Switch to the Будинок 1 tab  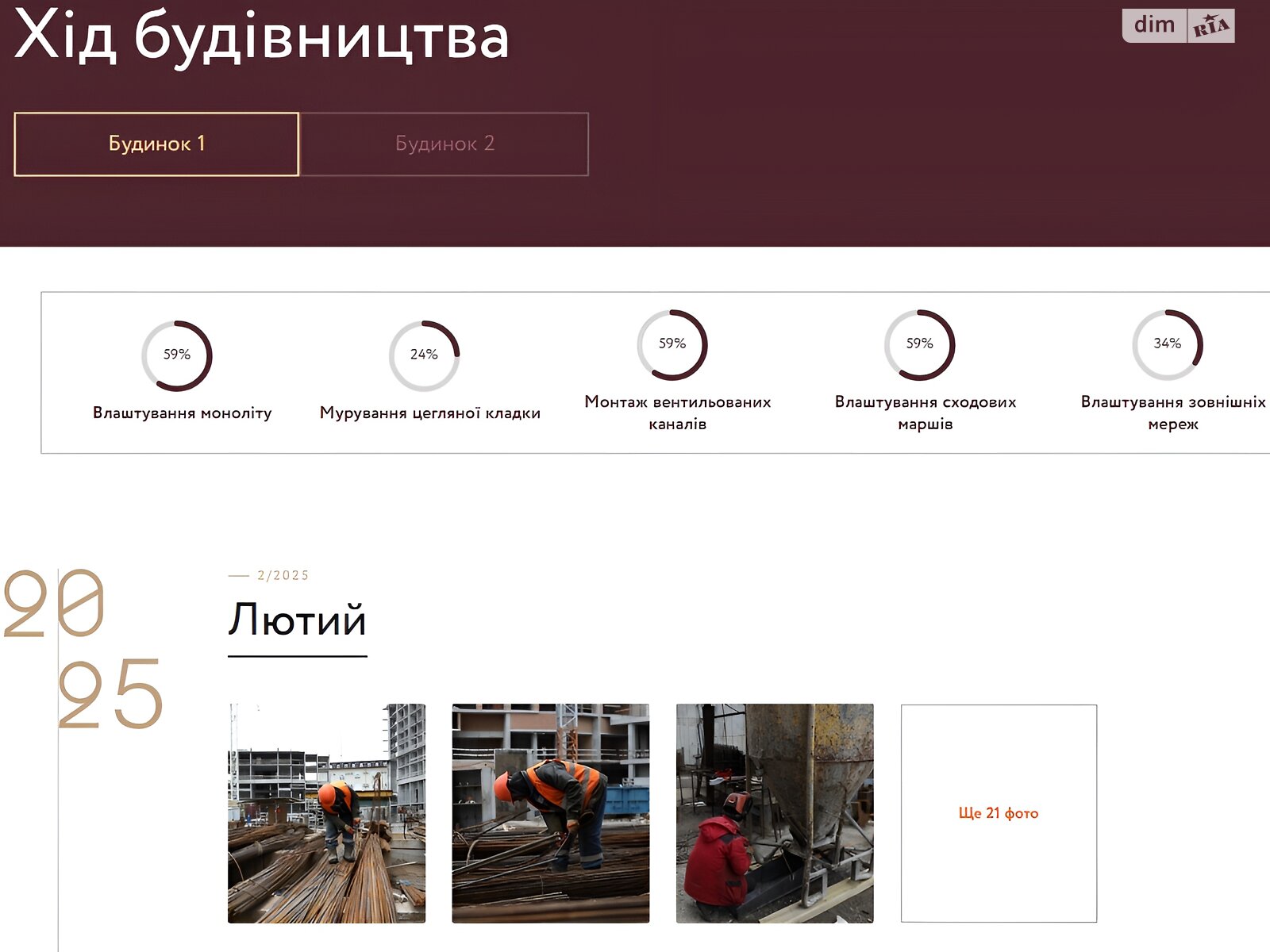(156, 144)
